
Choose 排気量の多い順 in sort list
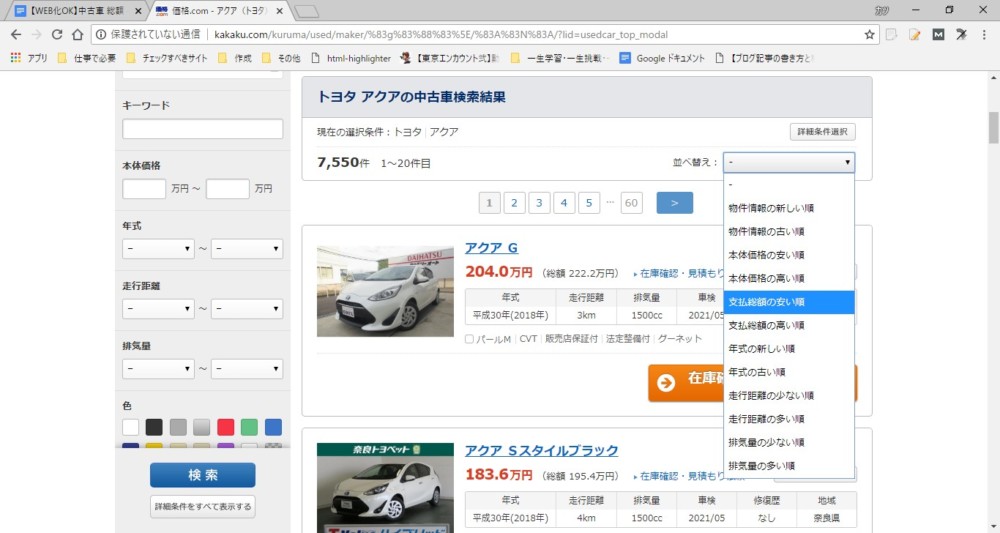click(789, 466)
